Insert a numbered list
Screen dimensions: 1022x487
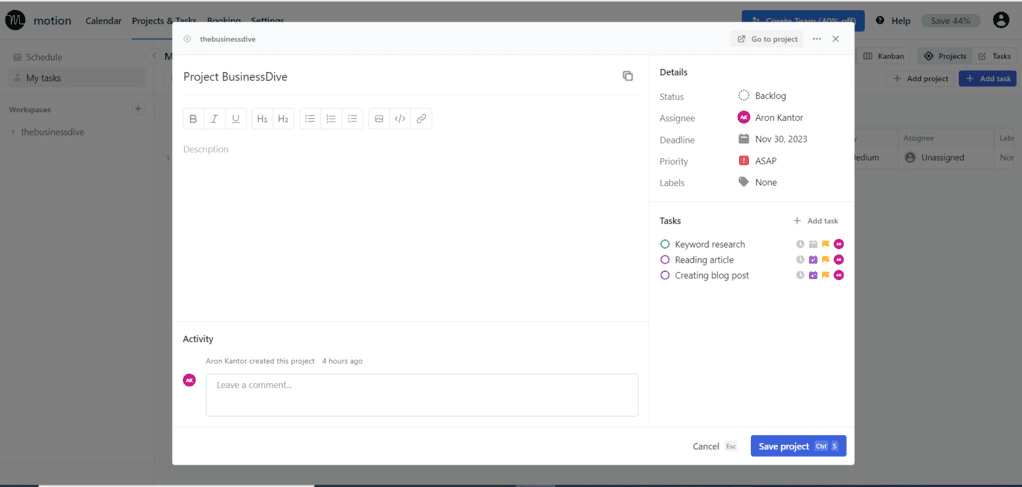331,119
